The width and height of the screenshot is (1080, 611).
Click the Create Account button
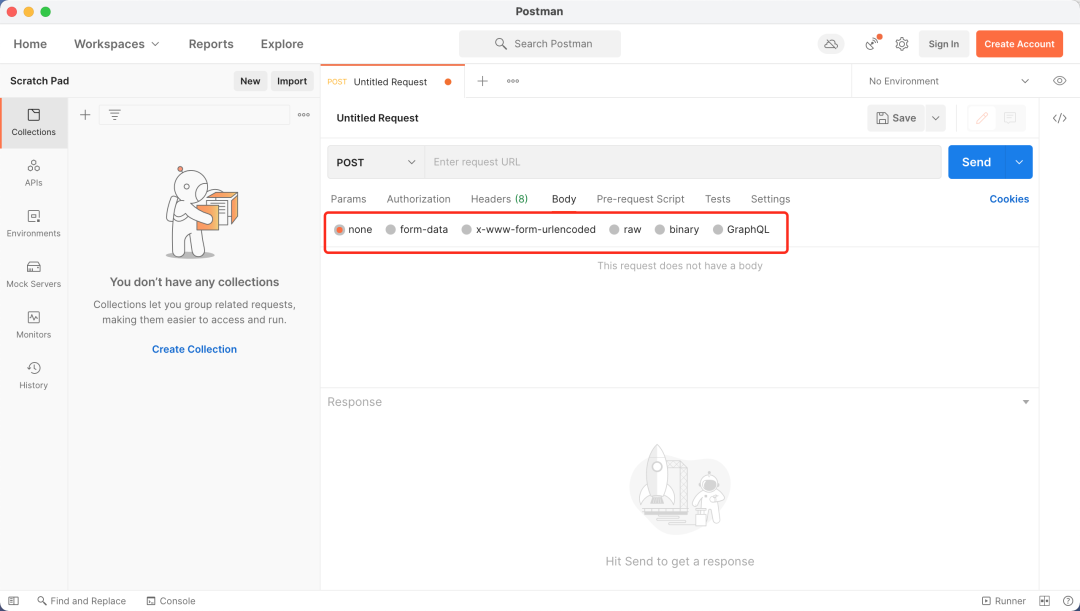[x=1019, y=44]
